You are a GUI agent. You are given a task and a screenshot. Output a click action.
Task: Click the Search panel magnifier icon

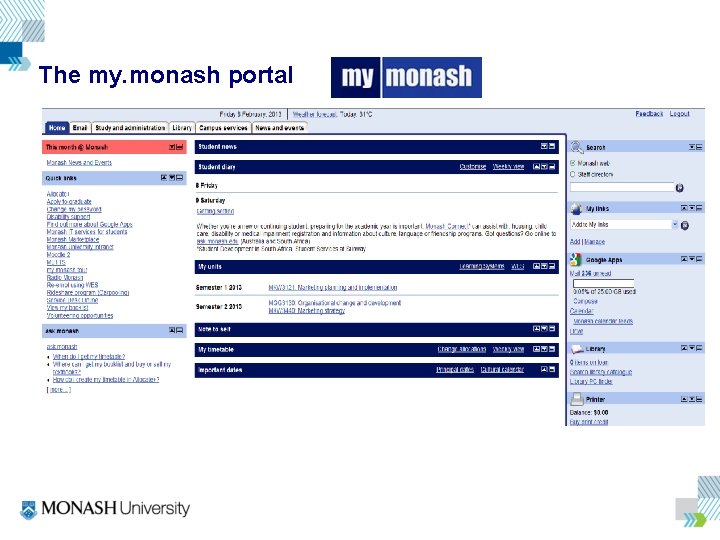pos(576,147)
